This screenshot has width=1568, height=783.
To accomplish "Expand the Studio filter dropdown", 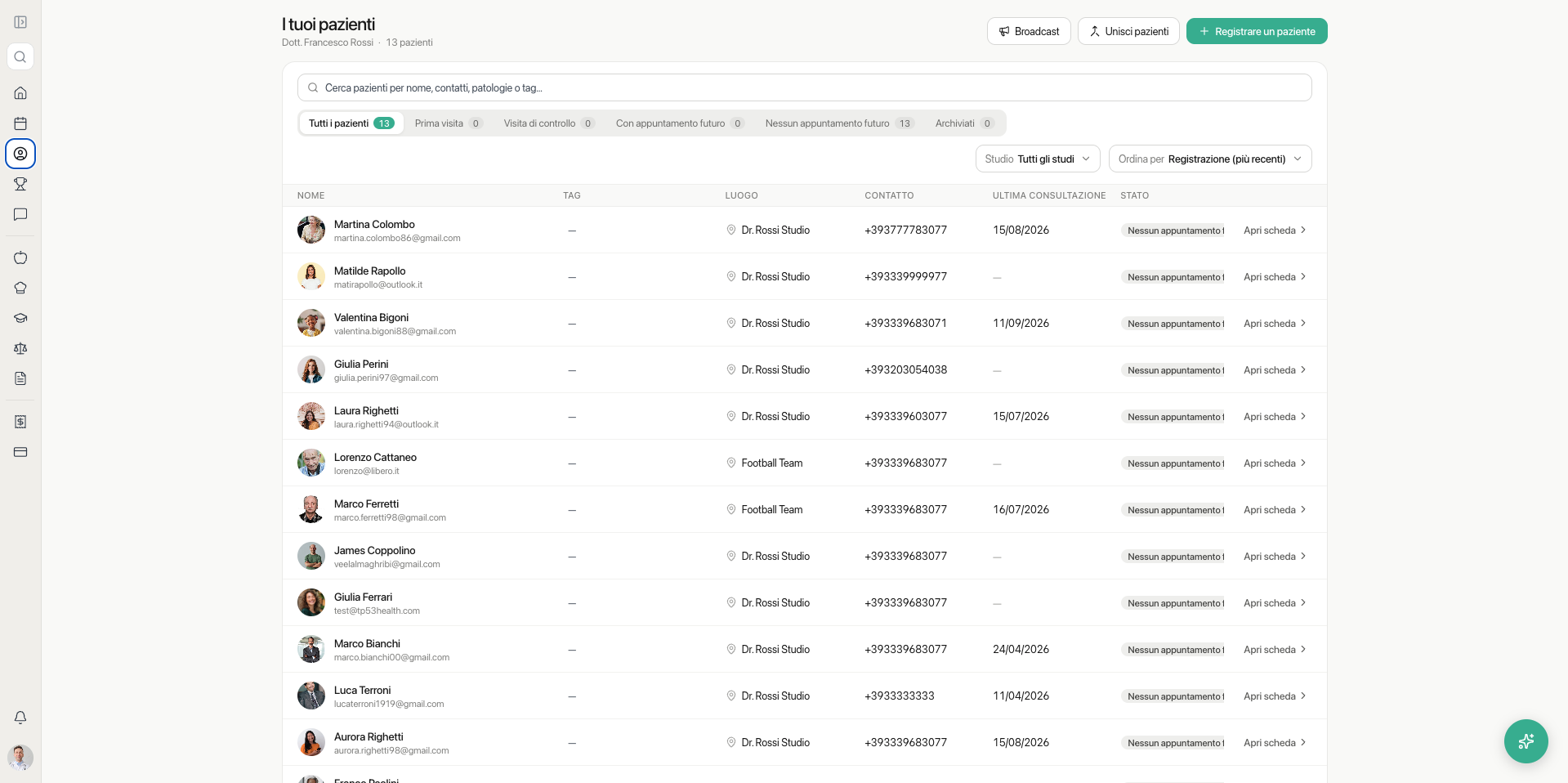I will click(x=1038, y=159).
